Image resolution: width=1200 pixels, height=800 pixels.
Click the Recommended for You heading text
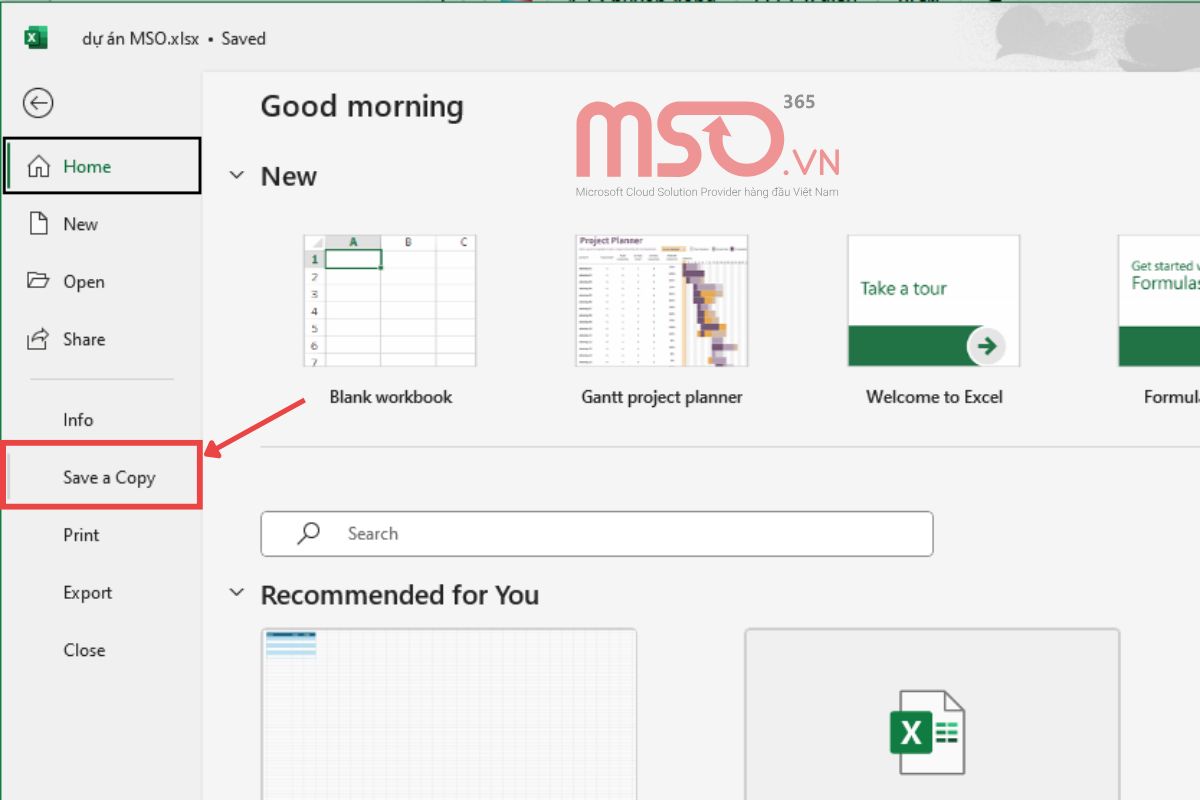(x=400, y=594)
